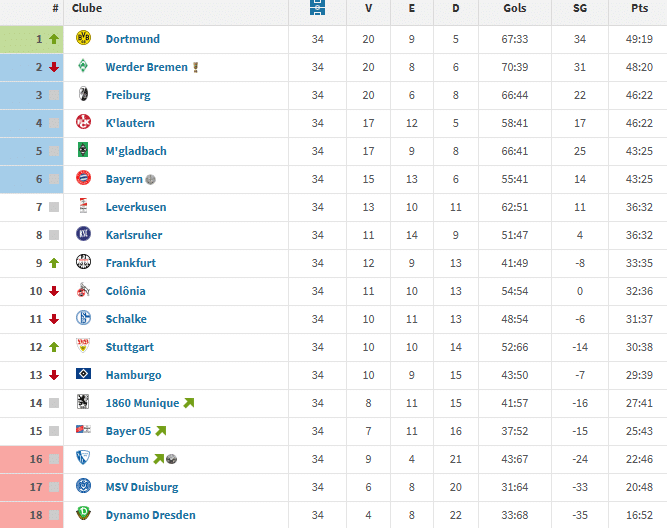Click the Werder Bremen crest icon
667x528 pixels.
(84, 67)
